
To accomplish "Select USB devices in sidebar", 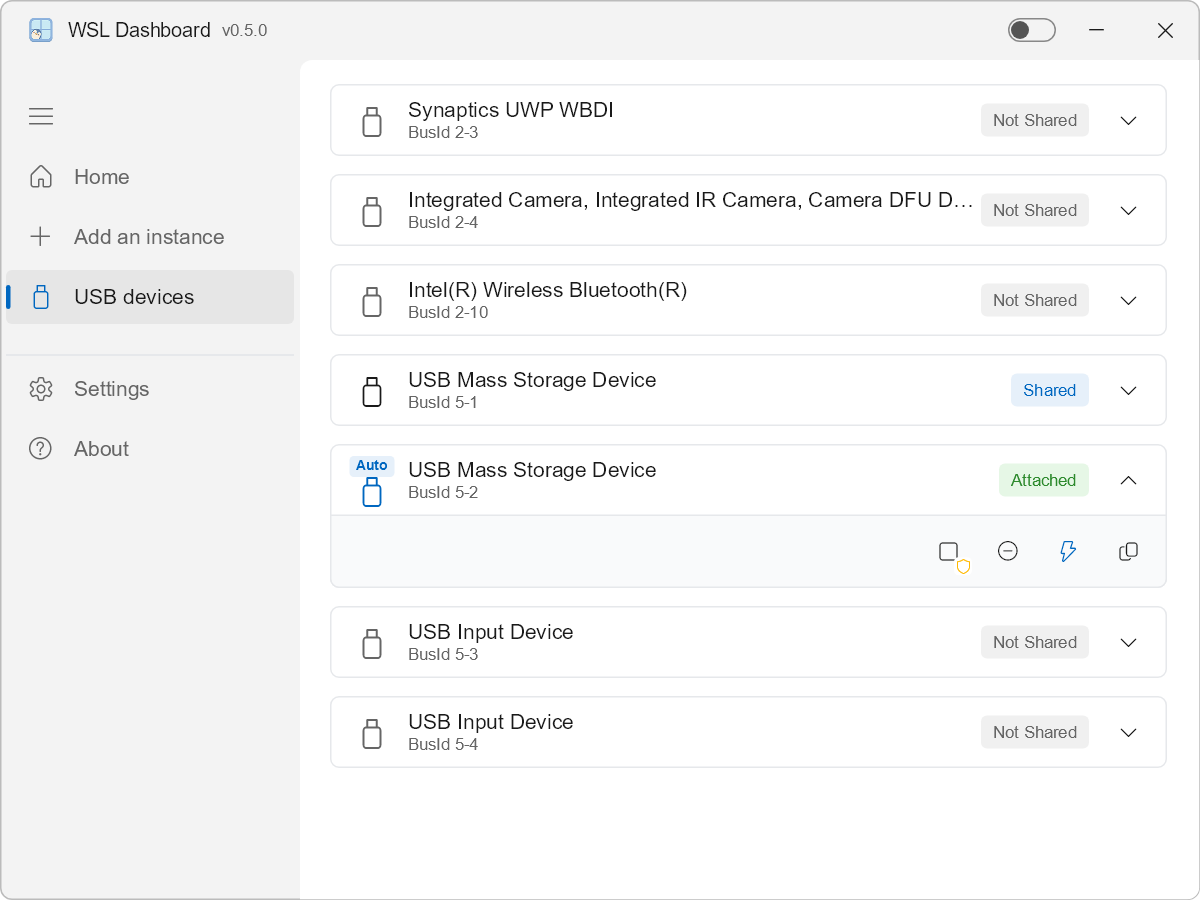I will [x=150, y=297].
